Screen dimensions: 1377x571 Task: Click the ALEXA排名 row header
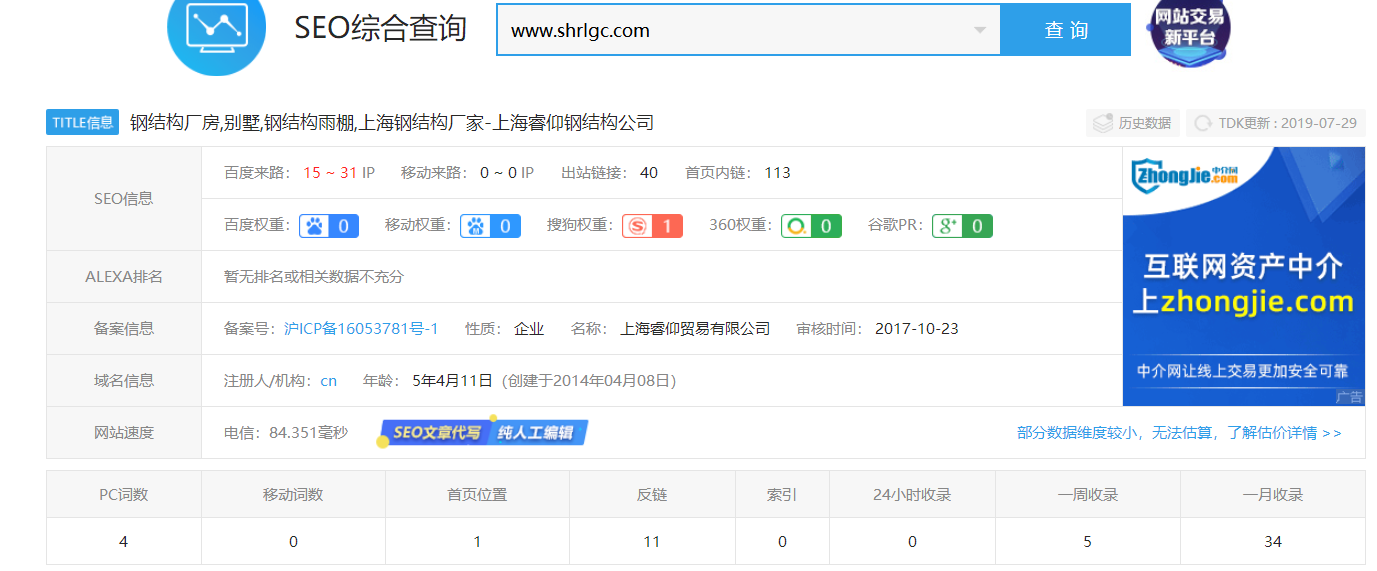[x=124, y=276]
